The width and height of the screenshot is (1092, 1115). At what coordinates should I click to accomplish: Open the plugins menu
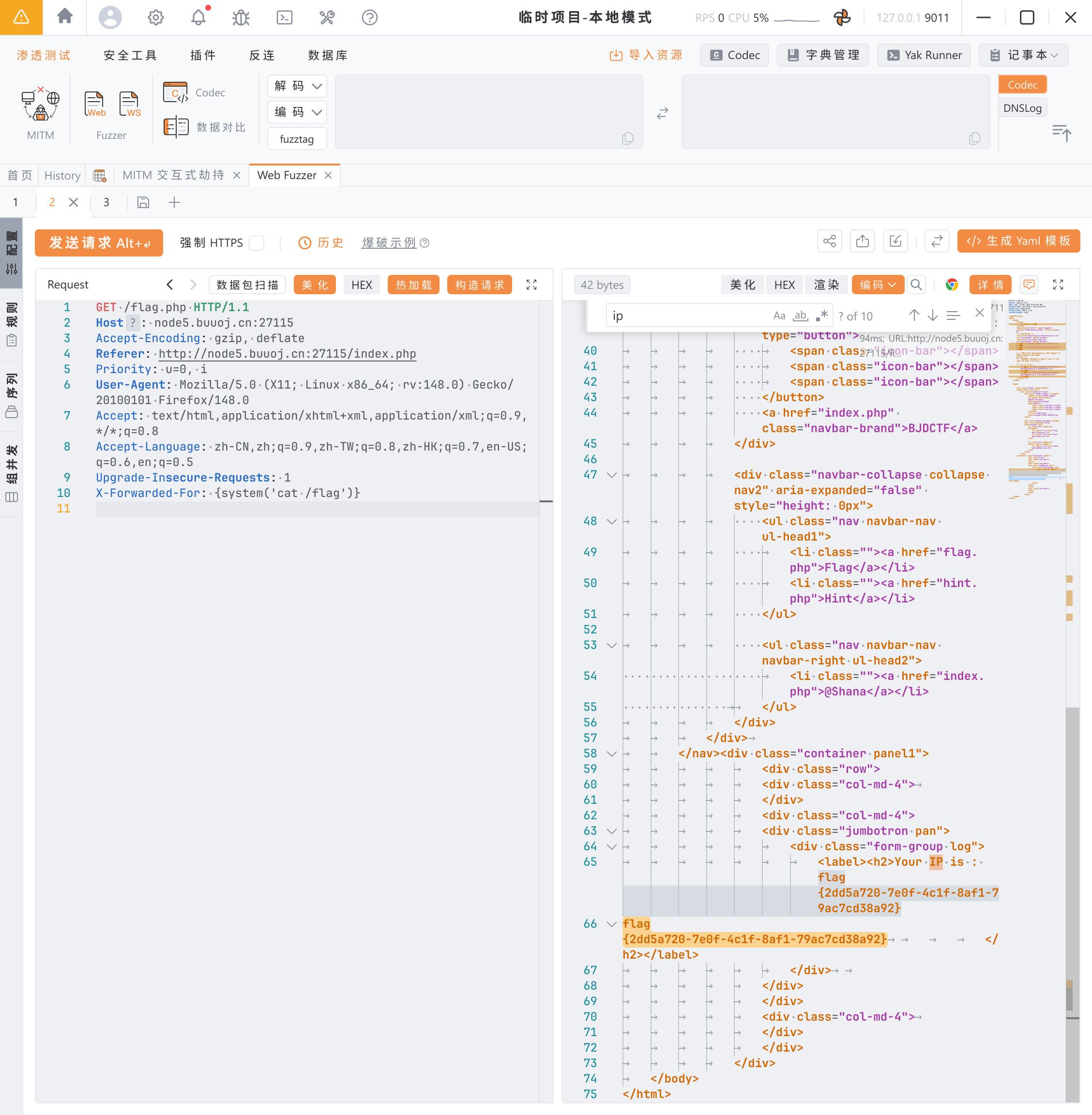pyautogui.click(x=203, y=55)
